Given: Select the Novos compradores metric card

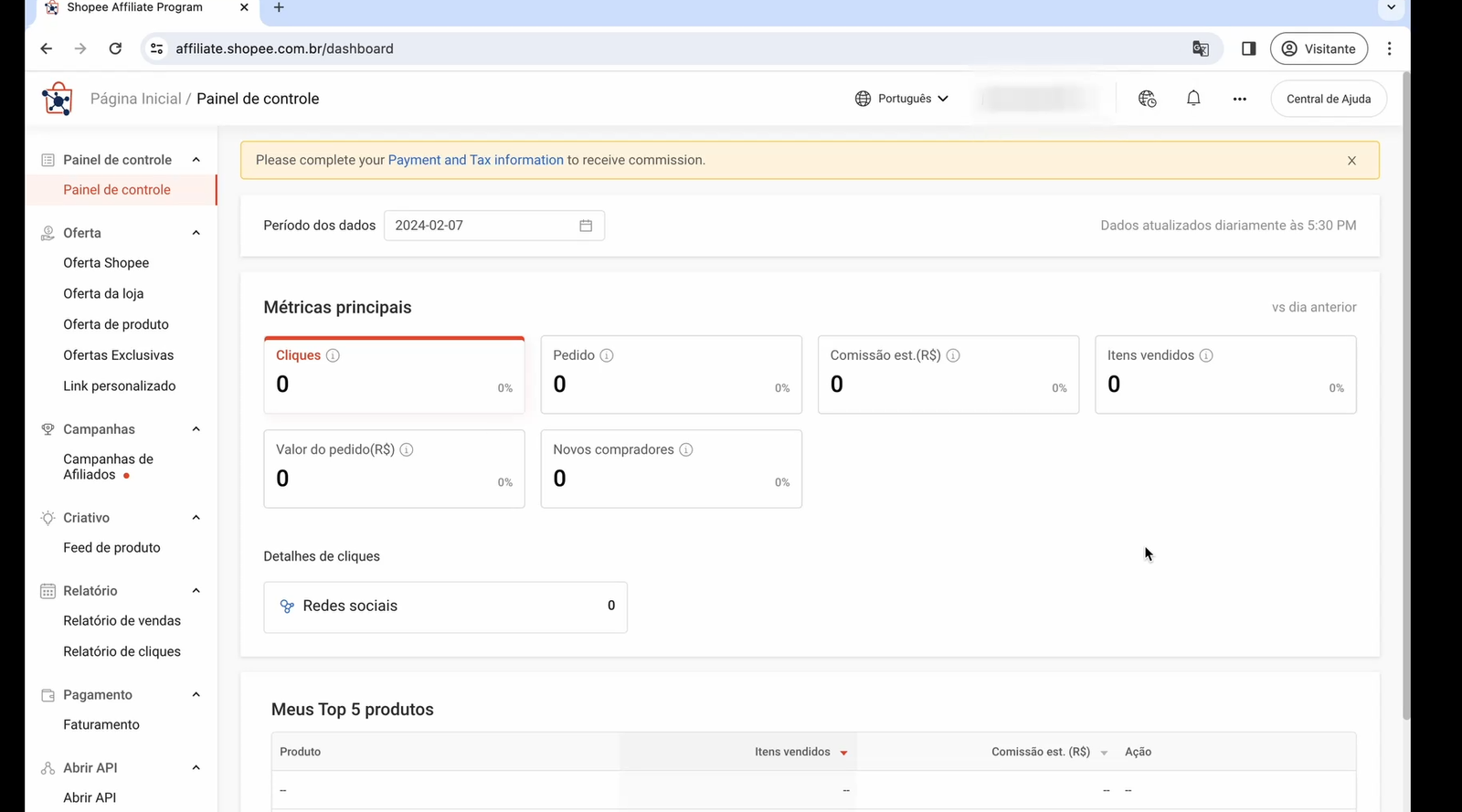Looking at the screenshot, I should [x=672, y=469].
